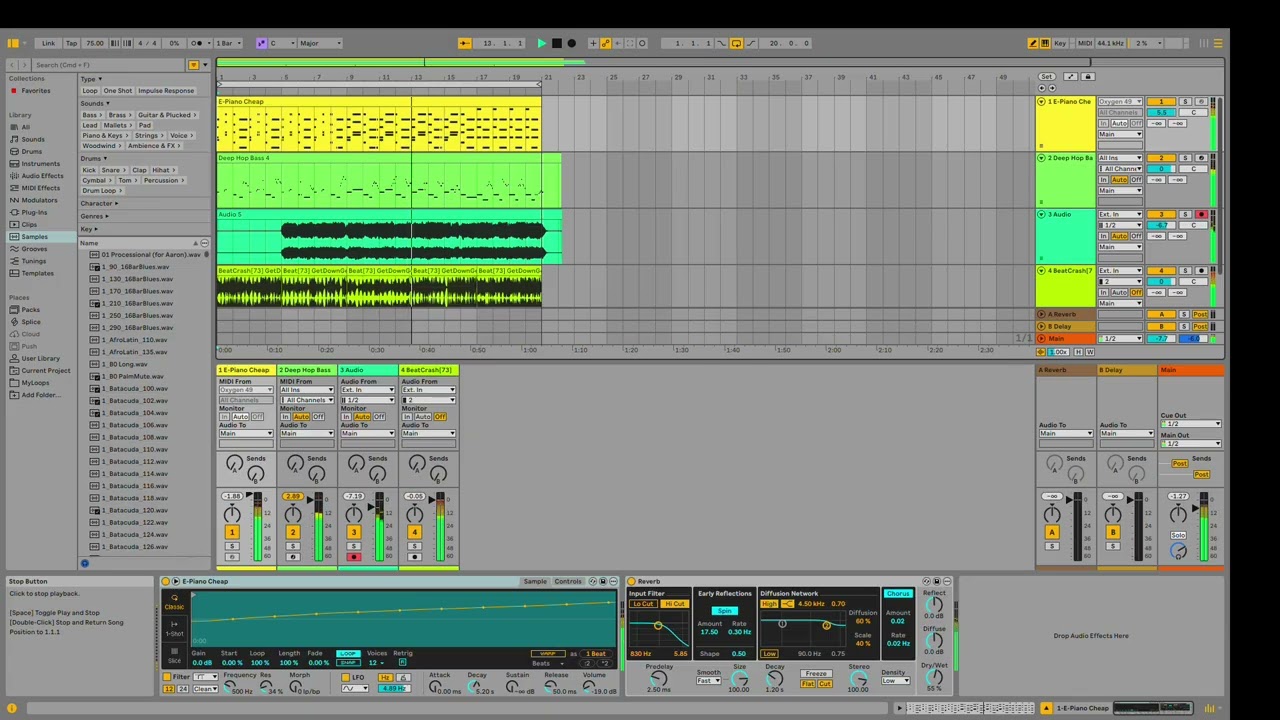Toggle the Chorus switch in Reverb
This screenshot has width=1280, height=720.
pos(898,594)
